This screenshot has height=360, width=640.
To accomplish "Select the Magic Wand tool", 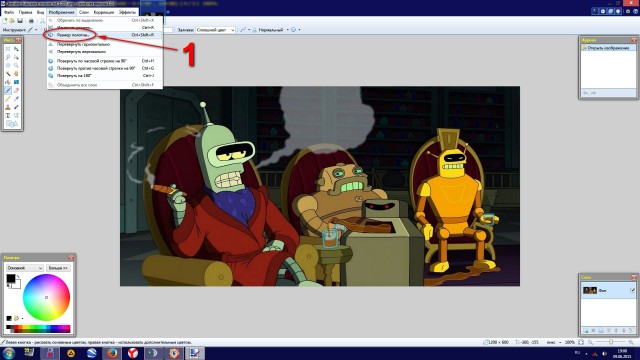I will (8, 74).
